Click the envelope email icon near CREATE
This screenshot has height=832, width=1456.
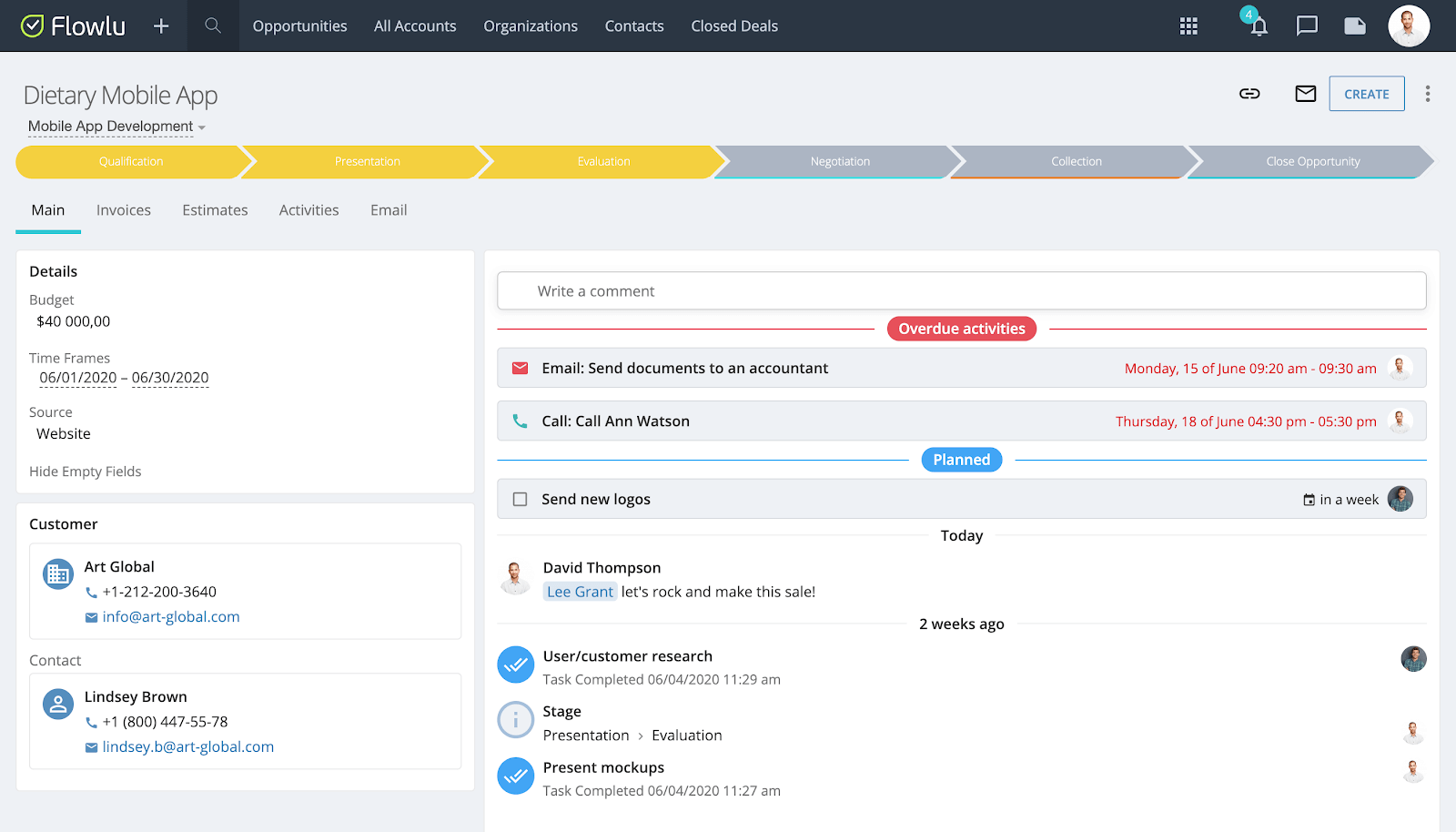point(1306,94)
